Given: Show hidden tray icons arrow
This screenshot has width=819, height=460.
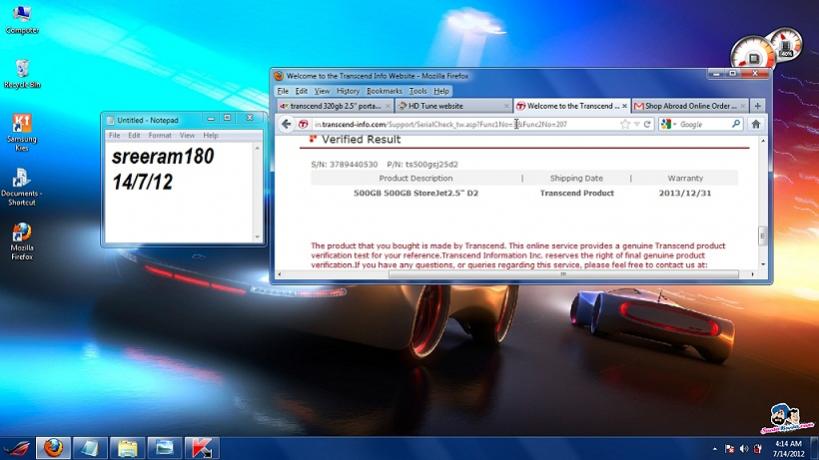Looking at the screenshot, I should point(715,449).
